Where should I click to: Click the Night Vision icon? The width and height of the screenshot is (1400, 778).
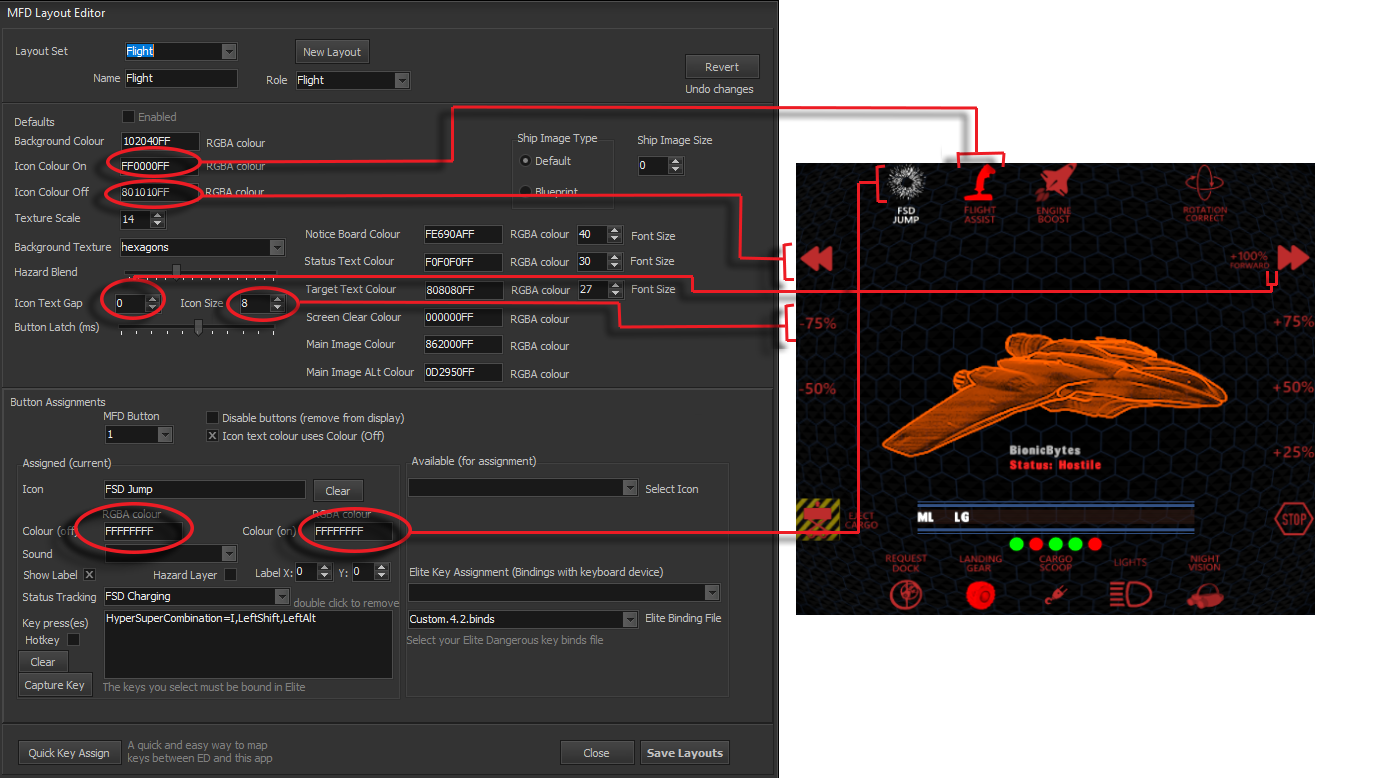click(x=1204, y=596)
